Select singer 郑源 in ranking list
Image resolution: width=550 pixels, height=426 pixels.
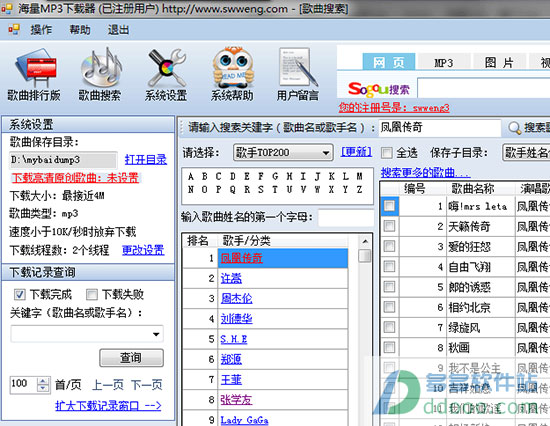pos(231,359)
